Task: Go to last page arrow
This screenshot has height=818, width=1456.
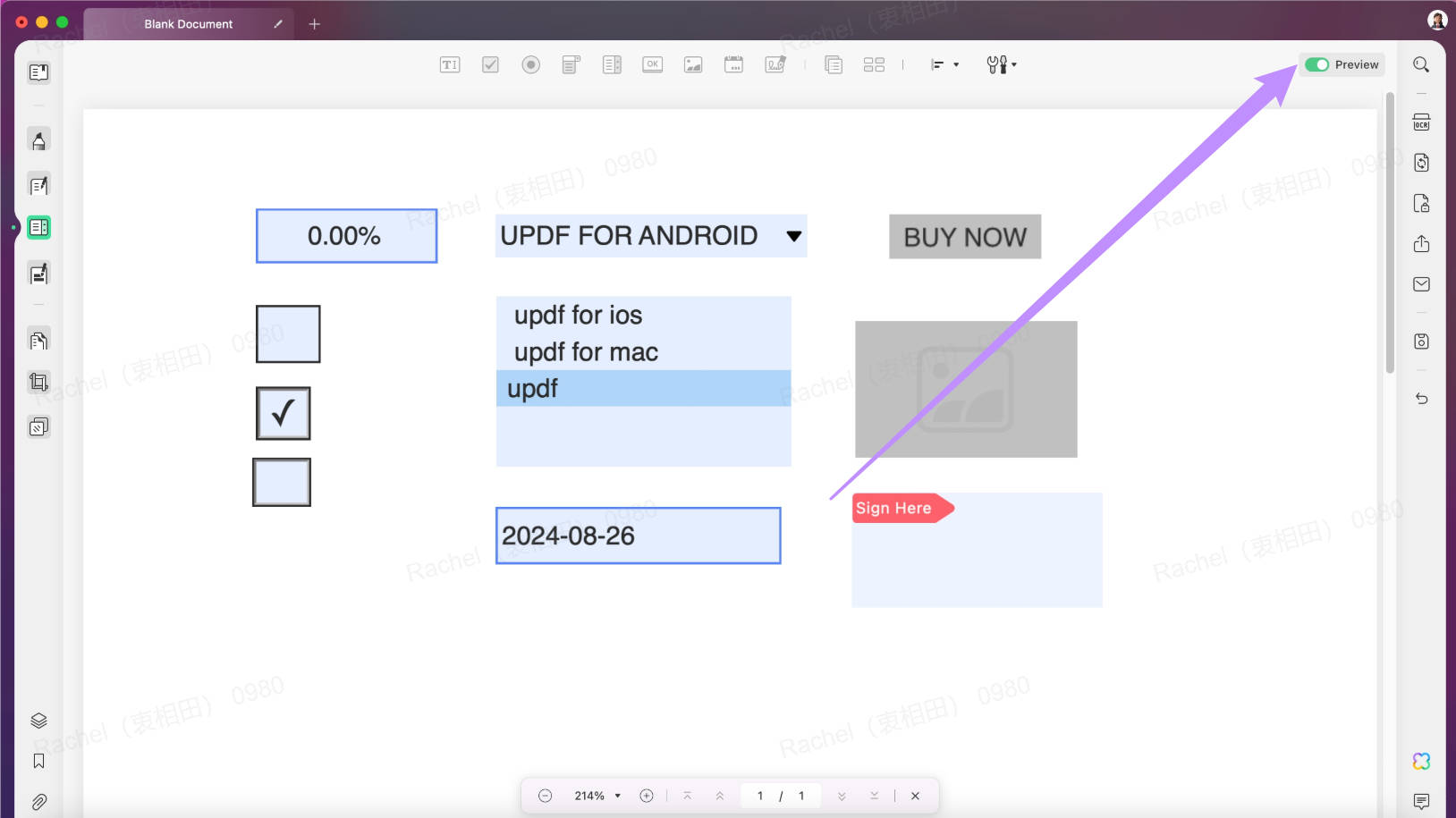Action: tap(874, 796)
